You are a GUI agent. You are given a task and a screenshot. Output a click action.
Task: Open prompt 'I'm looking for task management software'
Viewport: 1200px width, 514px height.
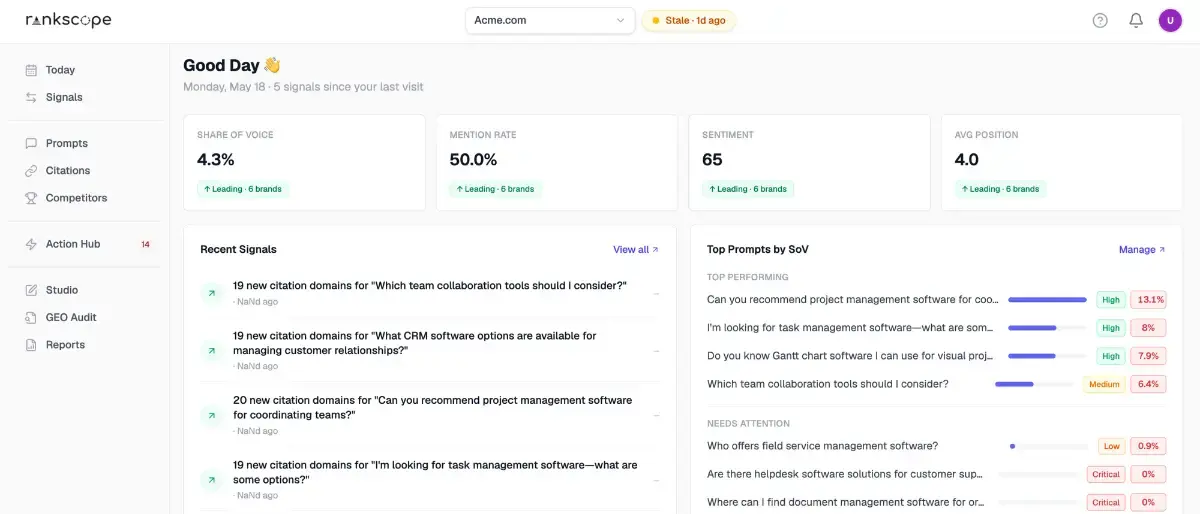850,327
